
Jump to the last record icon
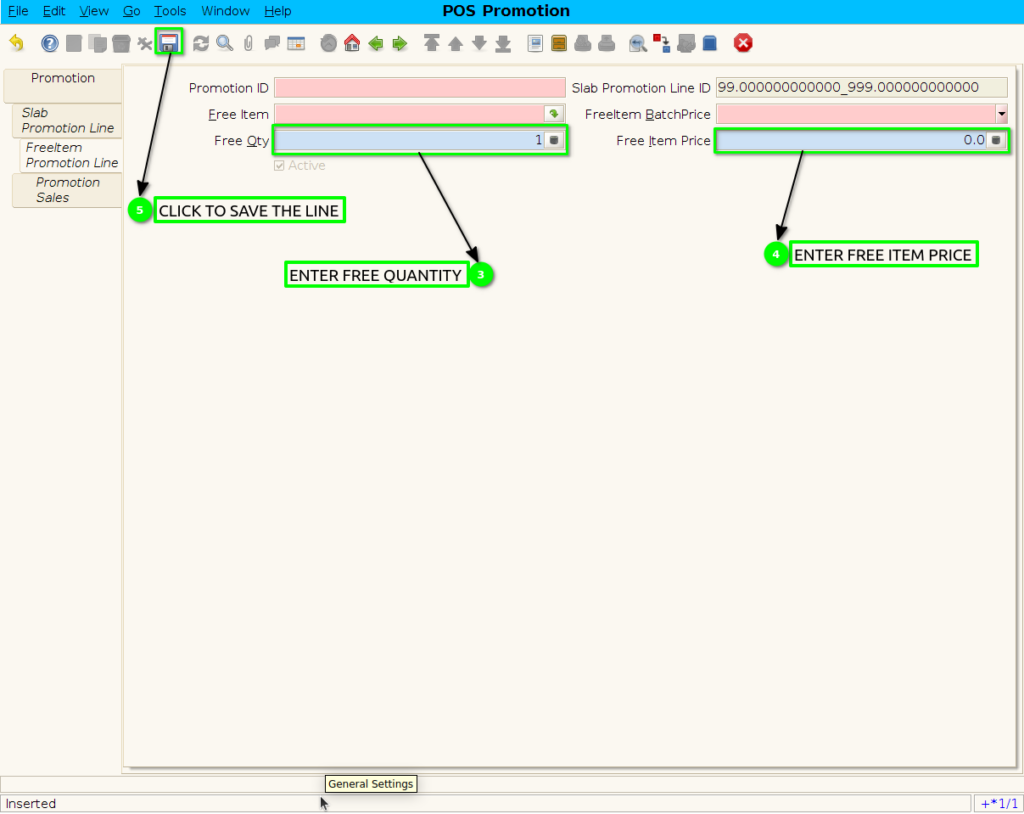pyautogui.click(x=503, y=44)
